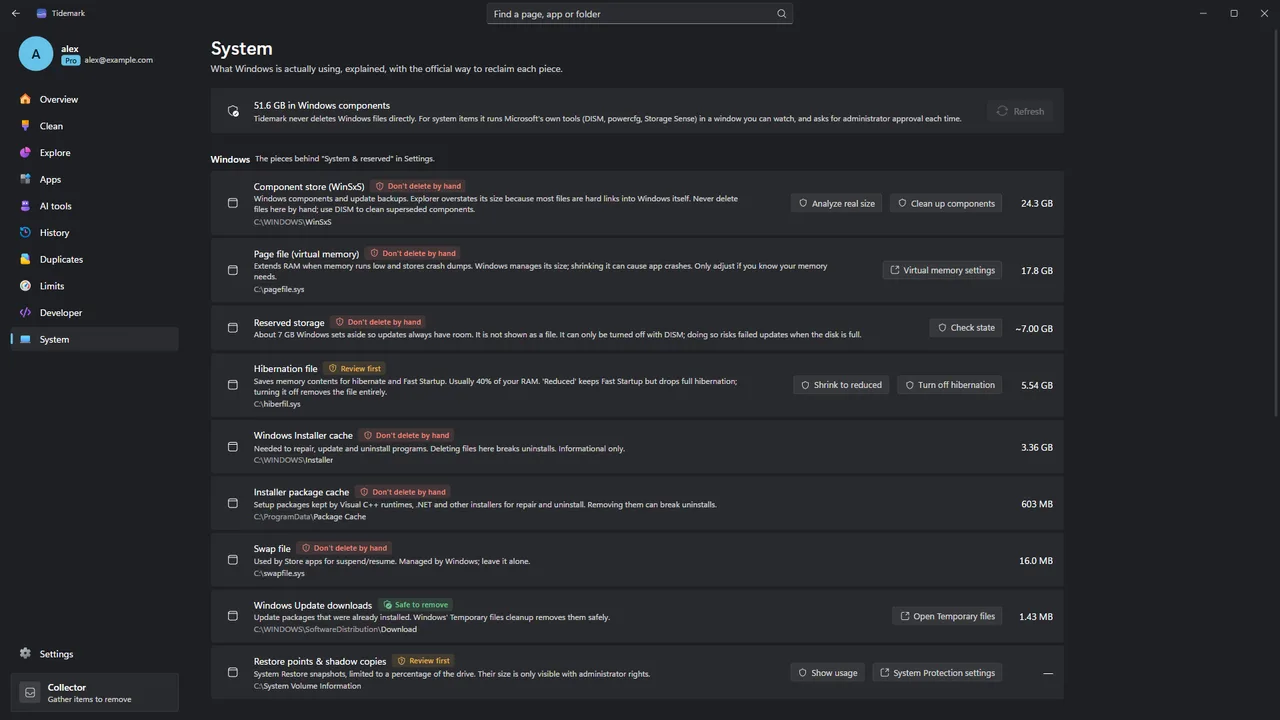Image resolution: width=1280 pixels, height=720 pixels.
Task: Click the Safe to remove badge
Action: click(x=415, y=605)
